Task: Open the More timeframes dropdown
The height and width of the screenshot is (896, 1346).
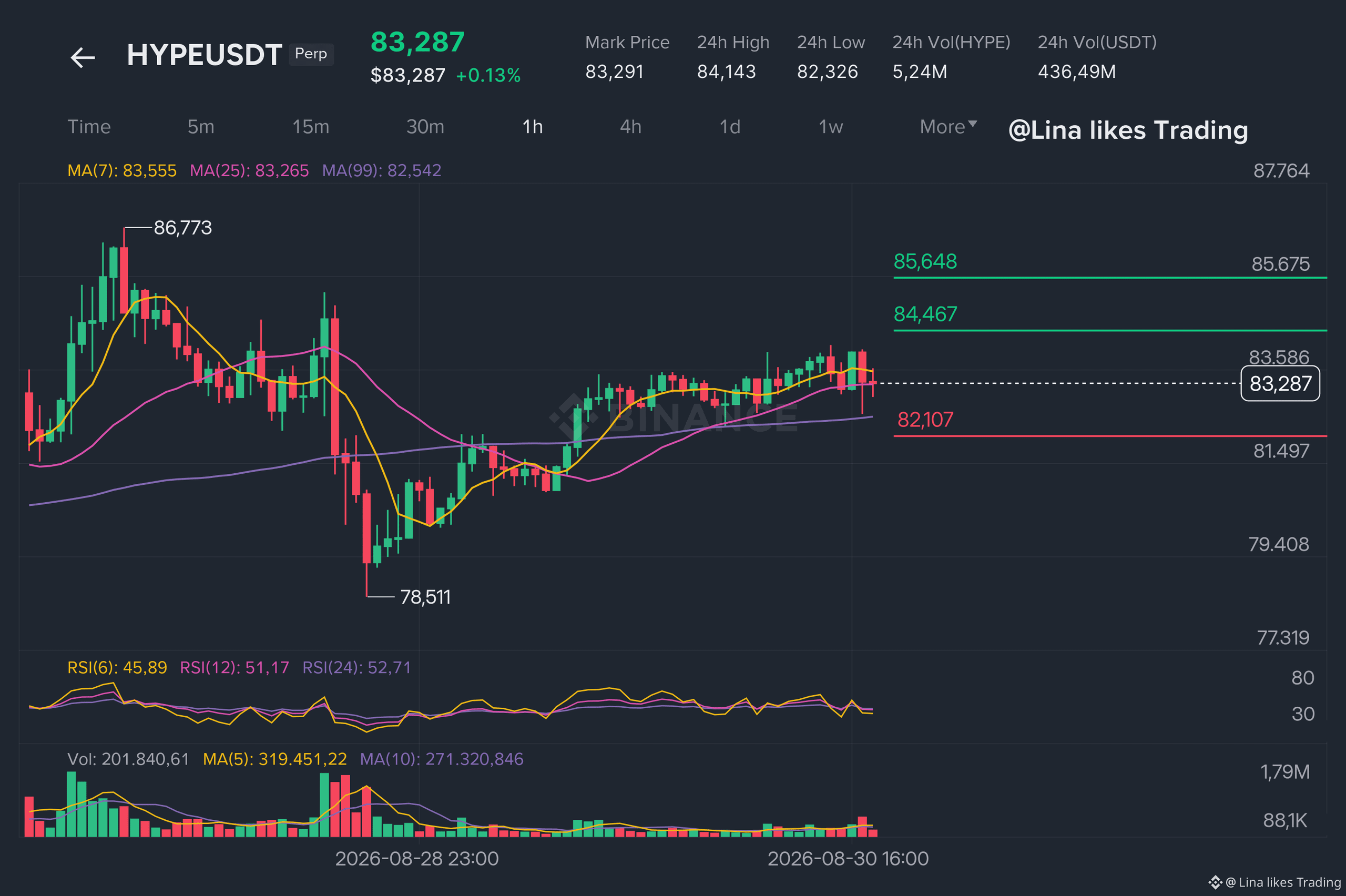Action: pyautogui.click(x=948, y=126)
